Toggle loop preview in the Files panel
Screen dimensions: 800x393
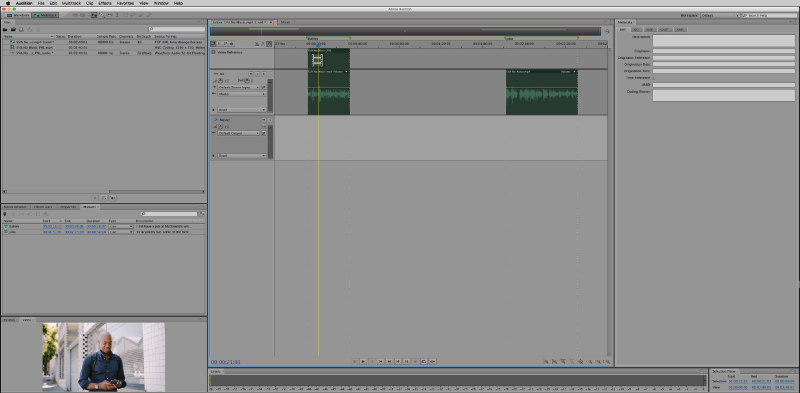click(x=104, y=198)
